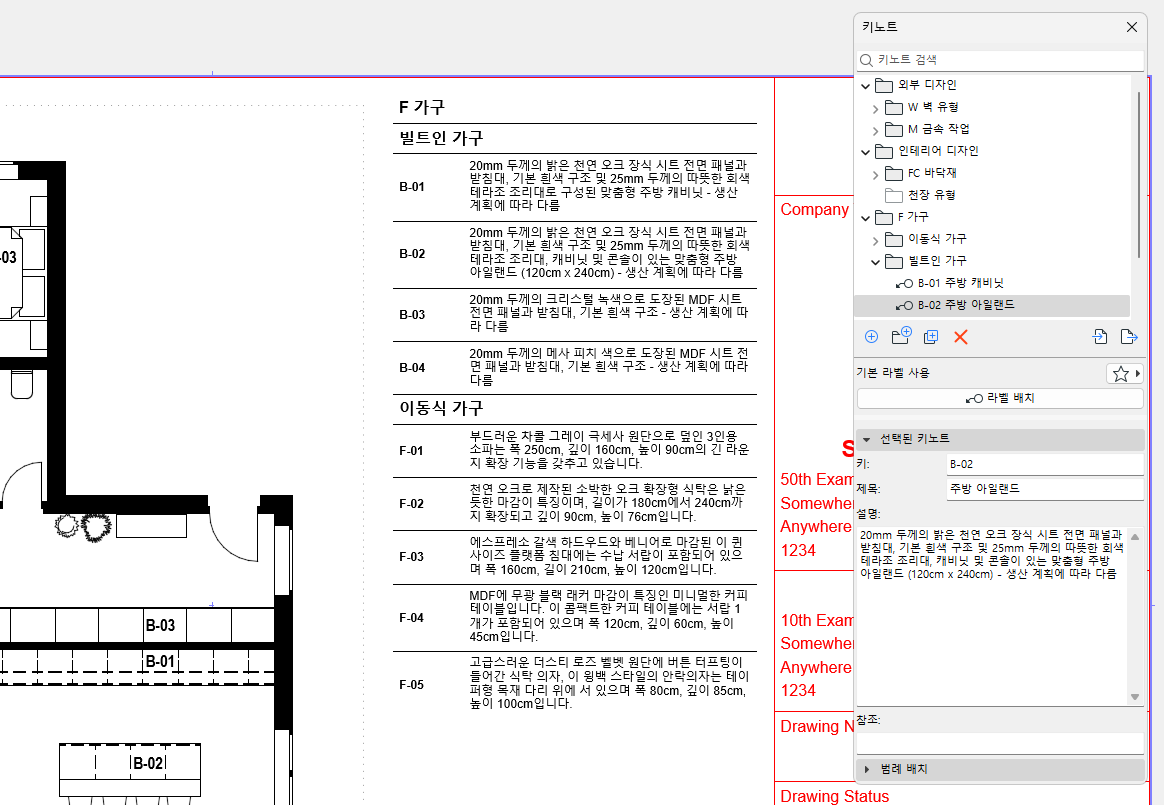The height and width of the screenshot is (805, 1164).
Task: Click the 외부 디자인 folder icon
Action: point(883,85)
